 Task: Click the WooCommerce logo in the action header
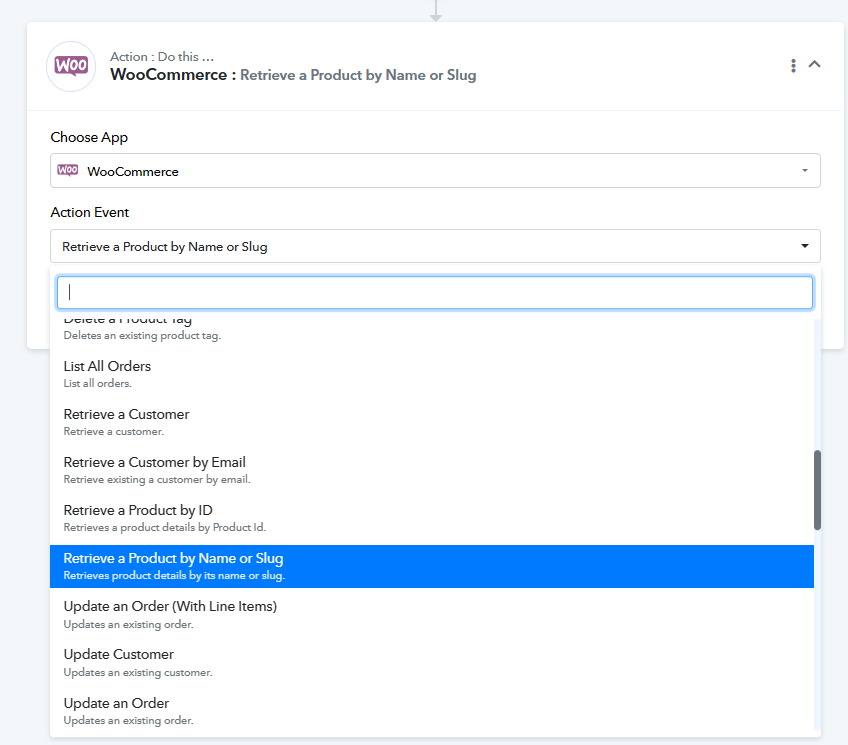71,66
